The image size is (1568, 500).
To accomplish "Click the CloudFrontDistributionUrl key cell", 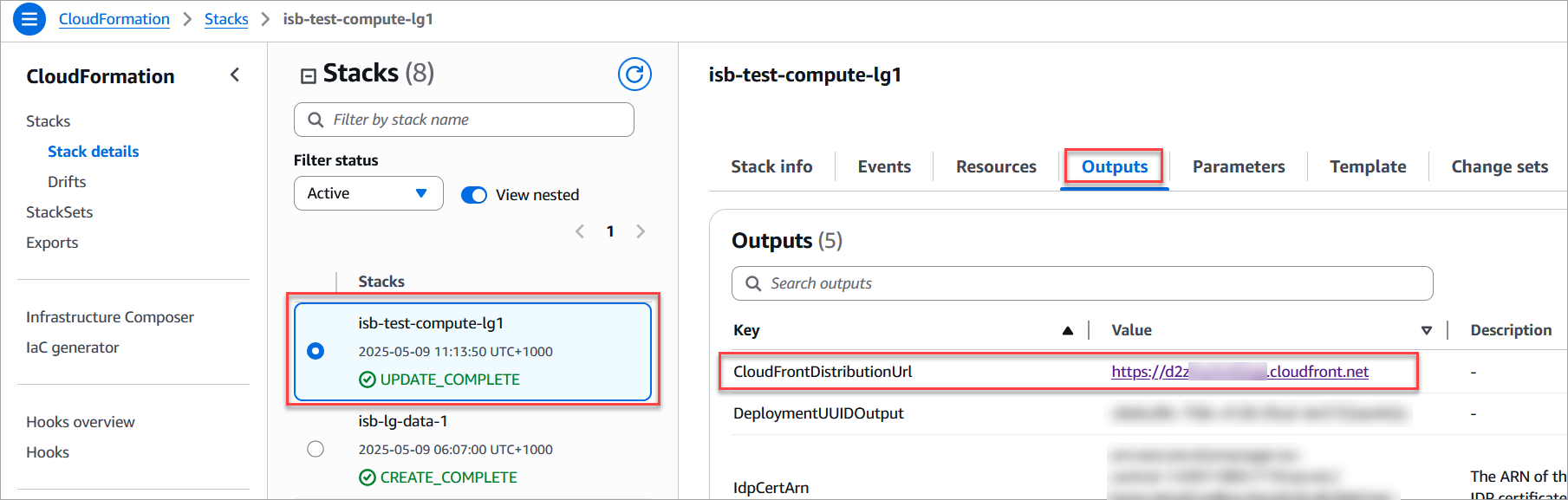I will (823, 372).
